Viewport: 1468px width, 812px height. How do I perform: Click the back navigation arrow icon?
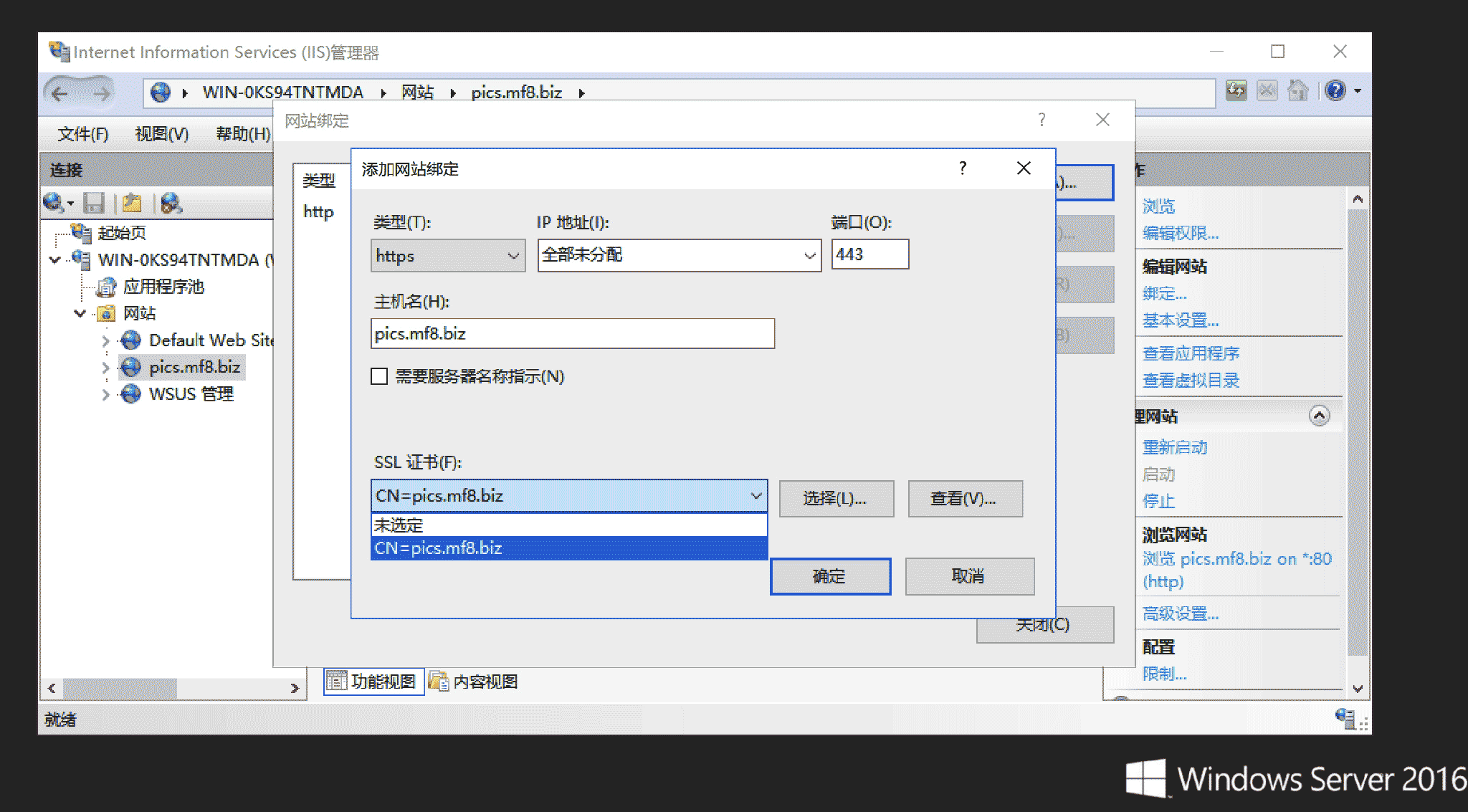60,93
